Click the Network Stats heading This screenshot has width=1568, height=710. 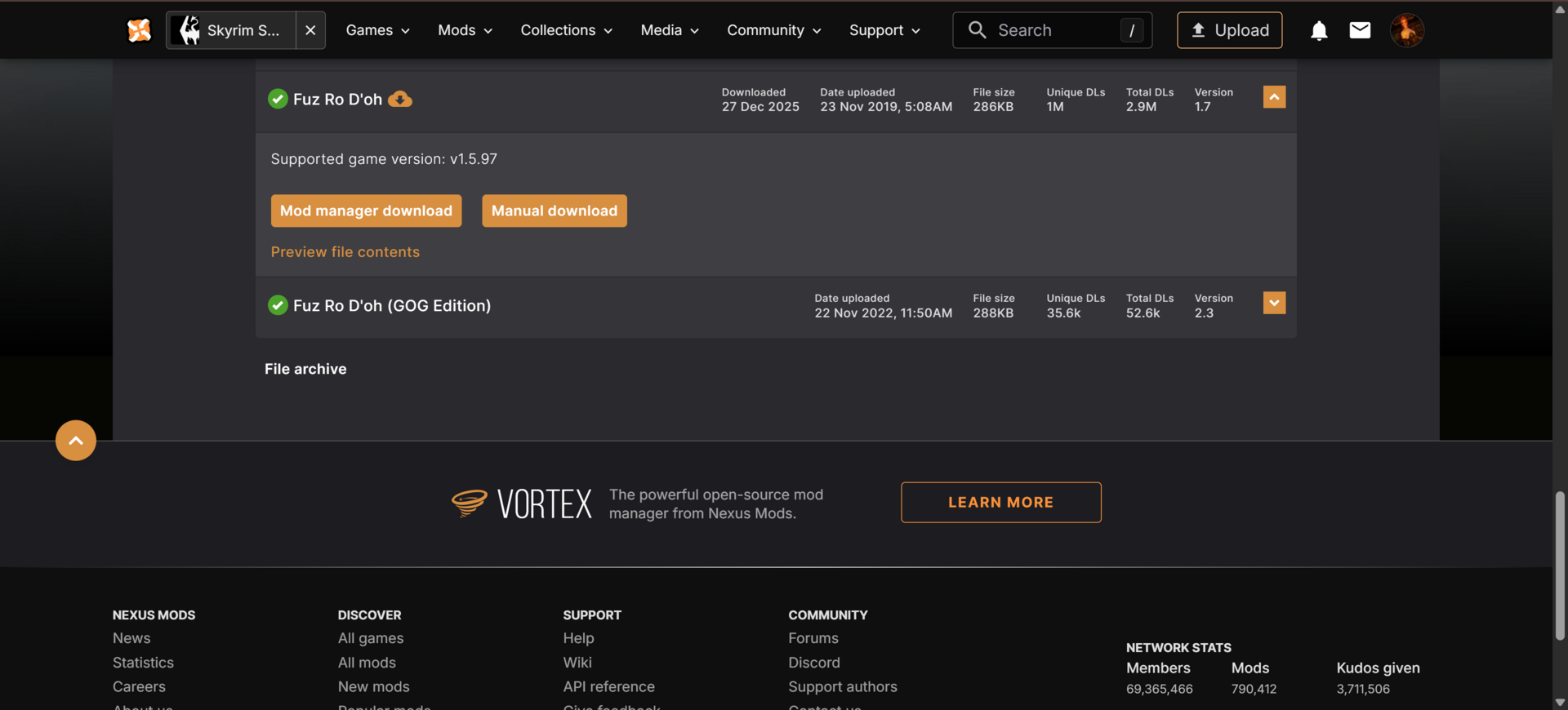[1178, 648]
